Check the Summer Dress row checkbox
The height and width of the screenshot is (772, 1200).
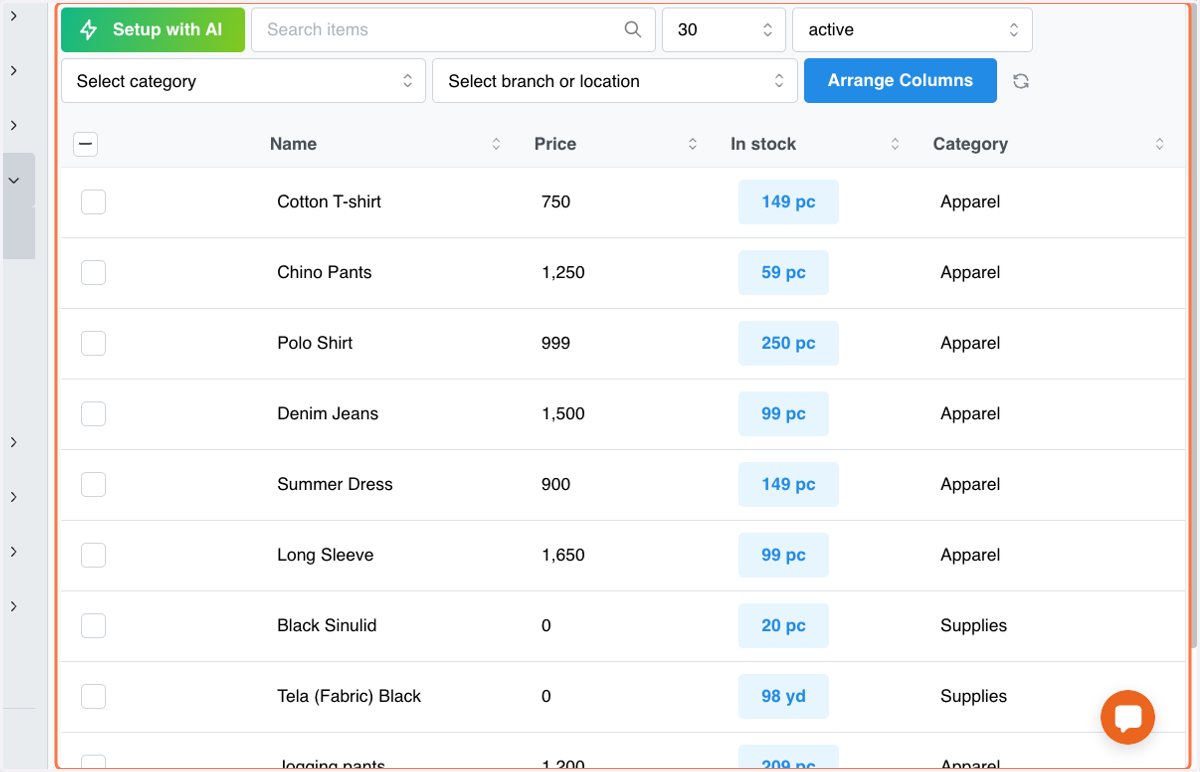(93, 484)
